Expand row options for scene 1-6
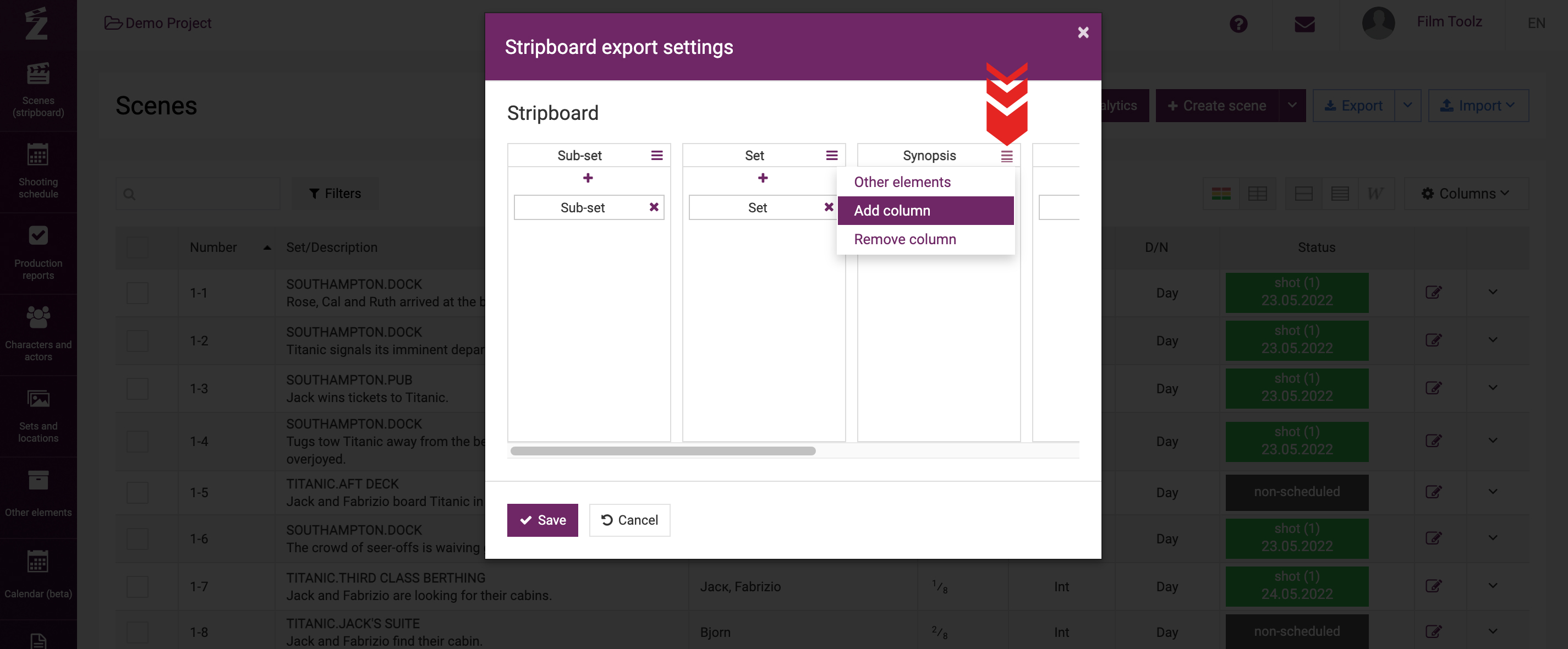This screenshot has height=649, width=1568. tap(1493, 538)
